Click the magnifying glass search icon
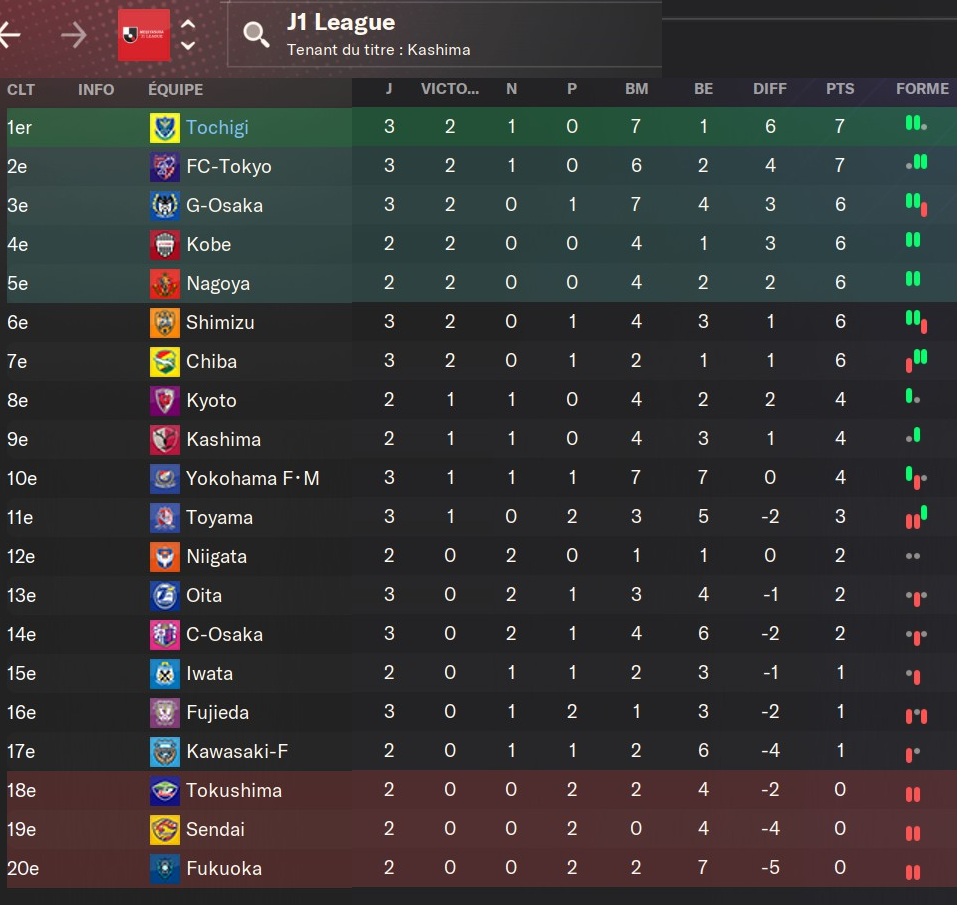Screen dimensions: 957x905 point(257,35)
